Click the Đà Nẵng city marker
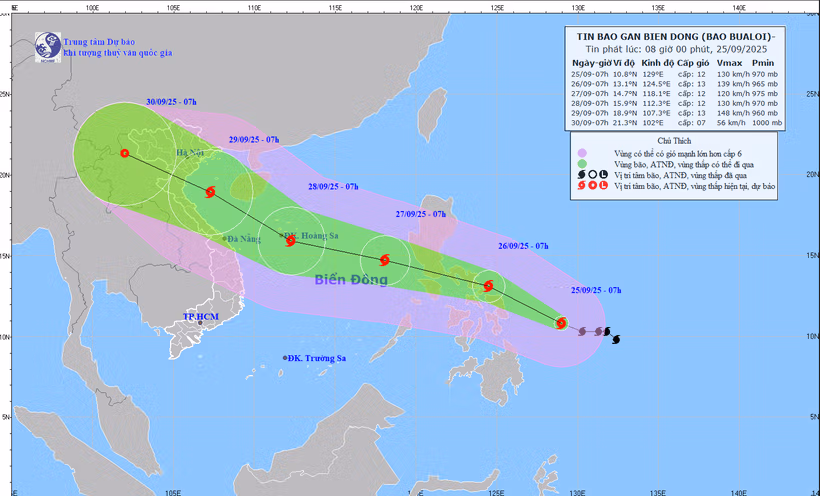 (225, 238)
